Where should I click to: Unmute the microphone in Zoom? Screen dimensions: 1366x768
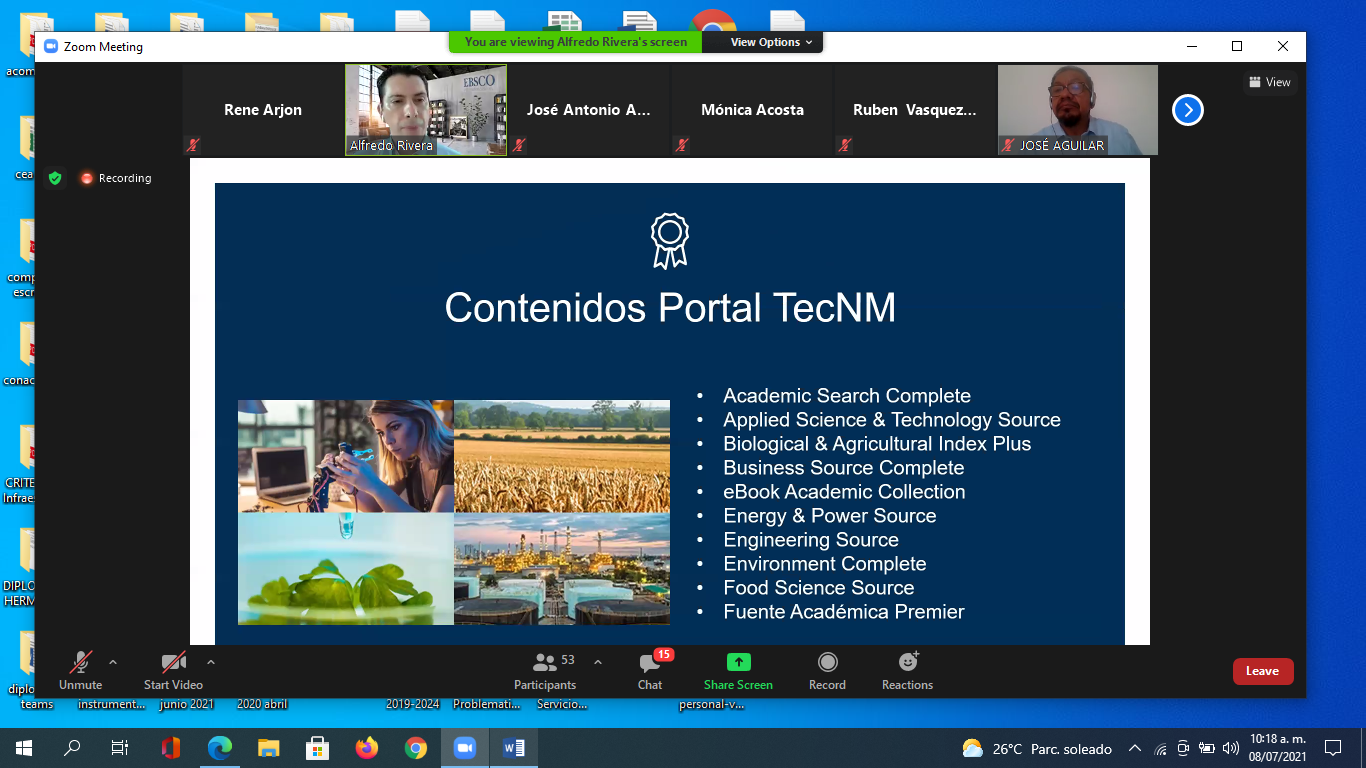pos(80,670)
